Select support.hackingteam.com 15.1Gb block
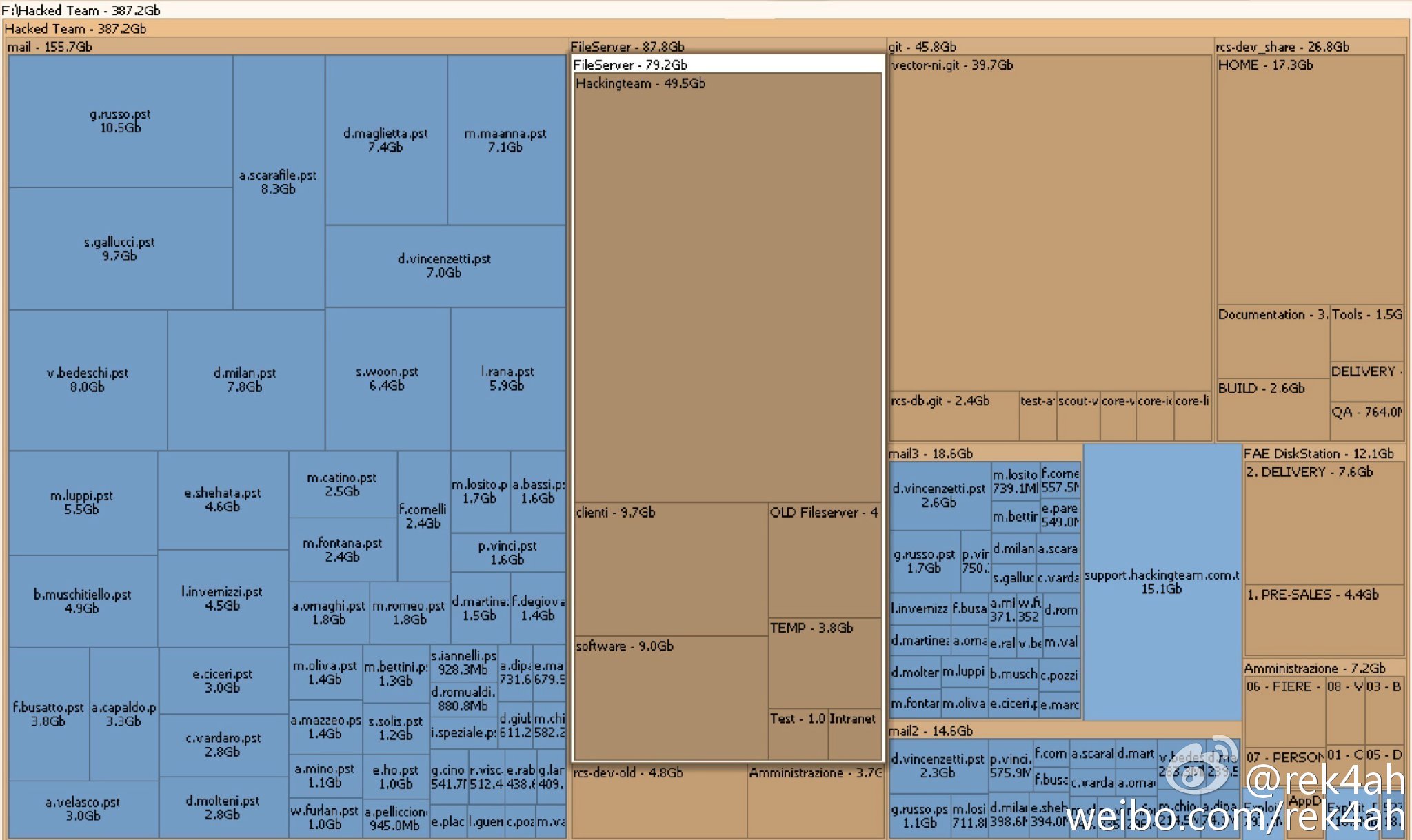1412x840 pixels. pyautogui.click(x=1162, y=582)
